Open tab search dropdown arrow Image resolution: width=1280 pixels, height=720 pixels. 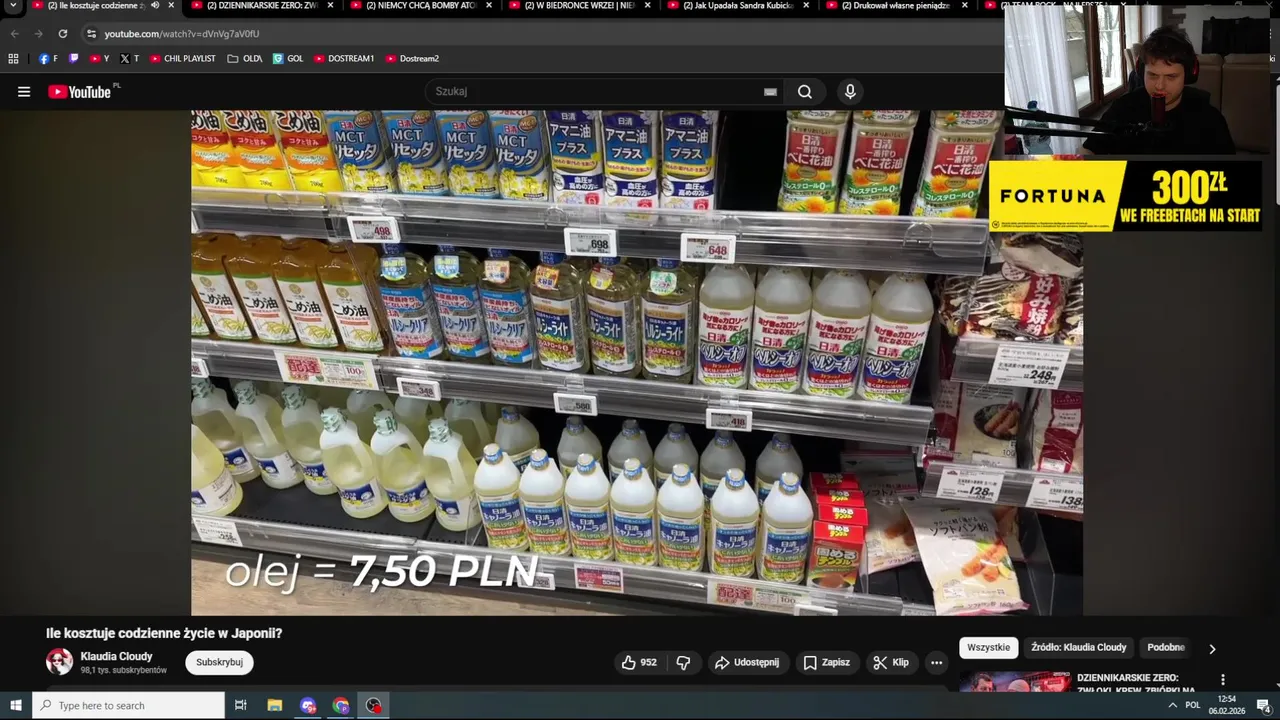click(x=13, y=6)
